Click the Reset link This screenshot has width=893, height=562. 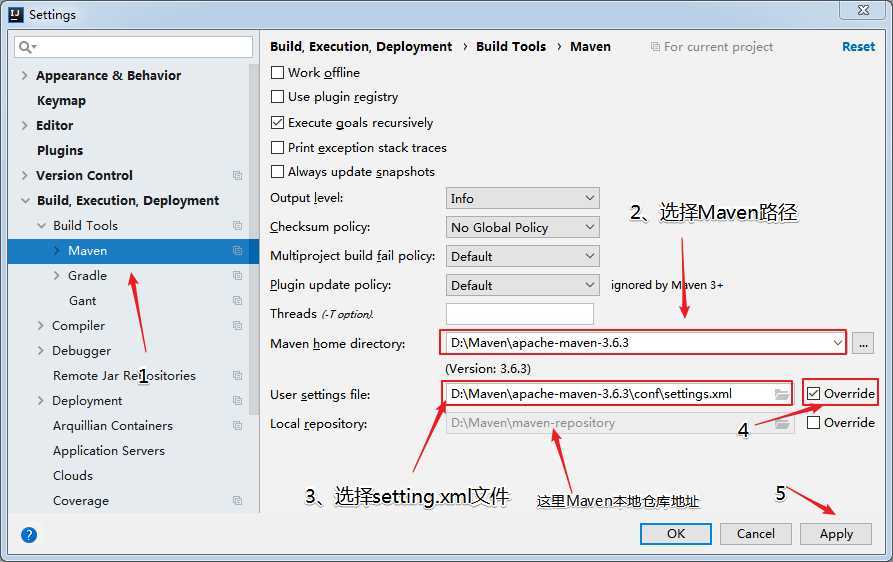coord(858,47)
